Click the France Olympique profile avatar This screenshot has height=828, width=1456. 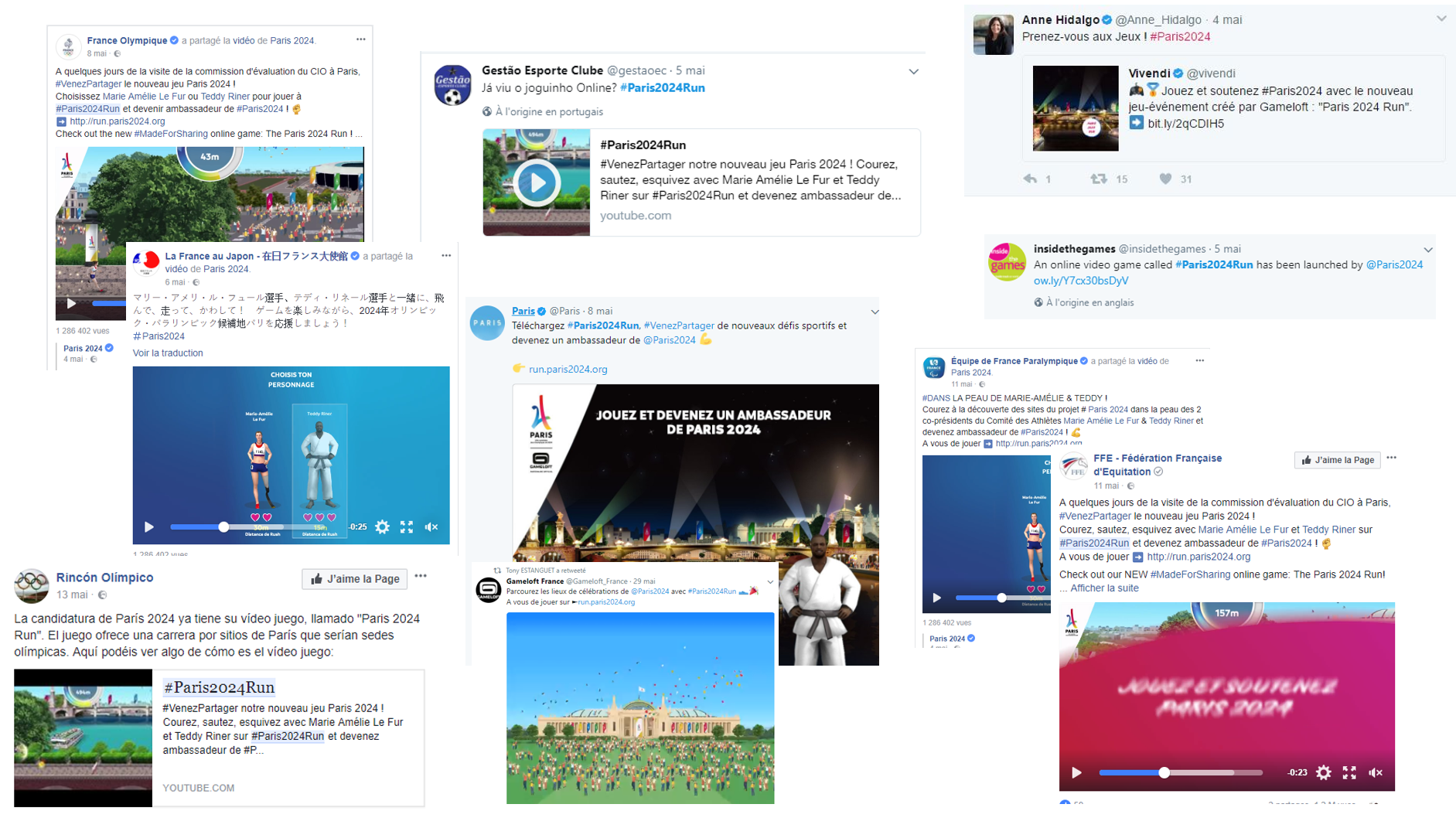click(x=69, y=46)
